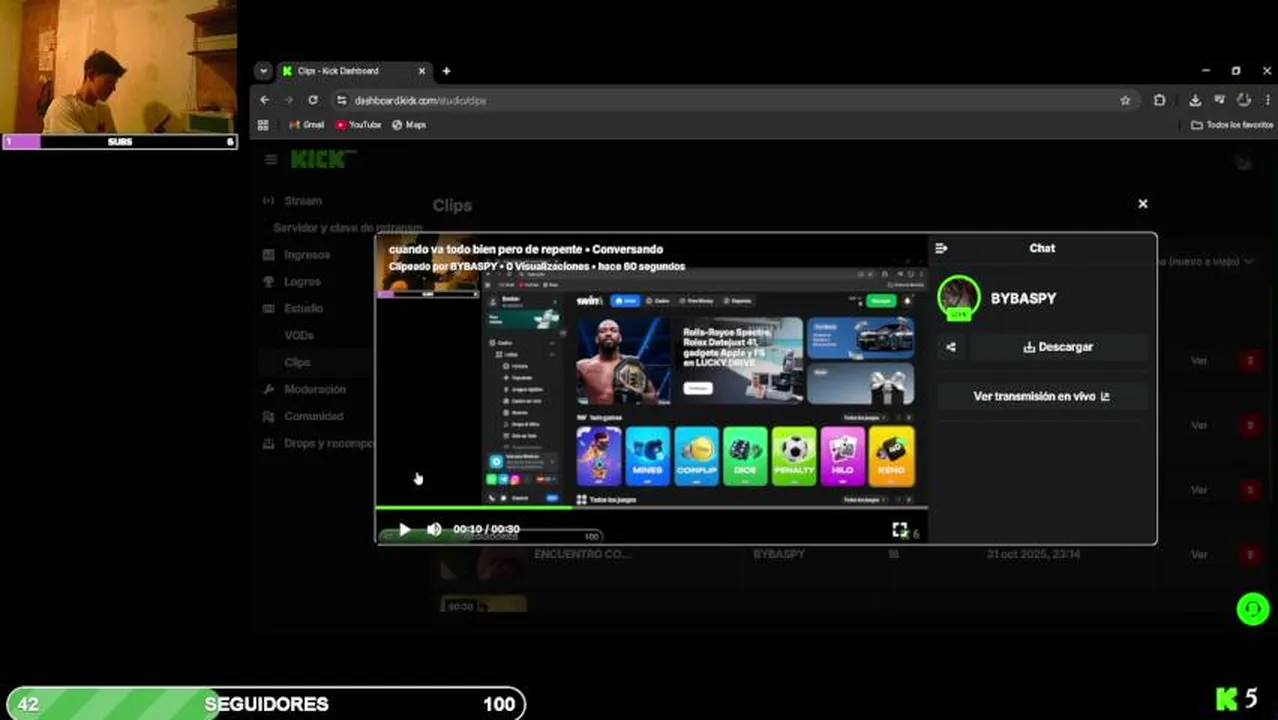Select Clips in the sidebar
This screenshot has width=1278, height=720.
297,363
